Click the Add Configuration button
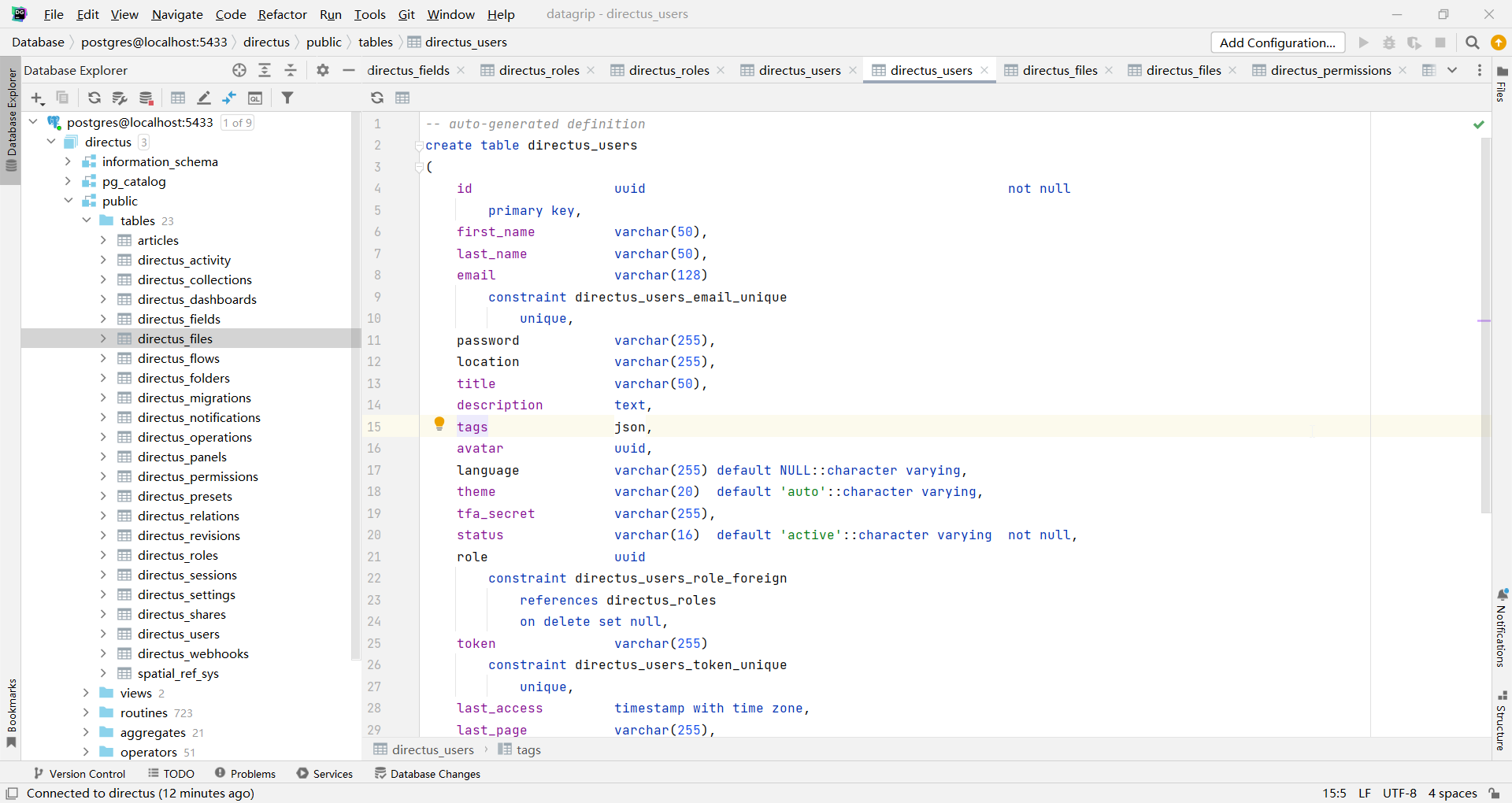1512x803 pixels. point(1277,42)
